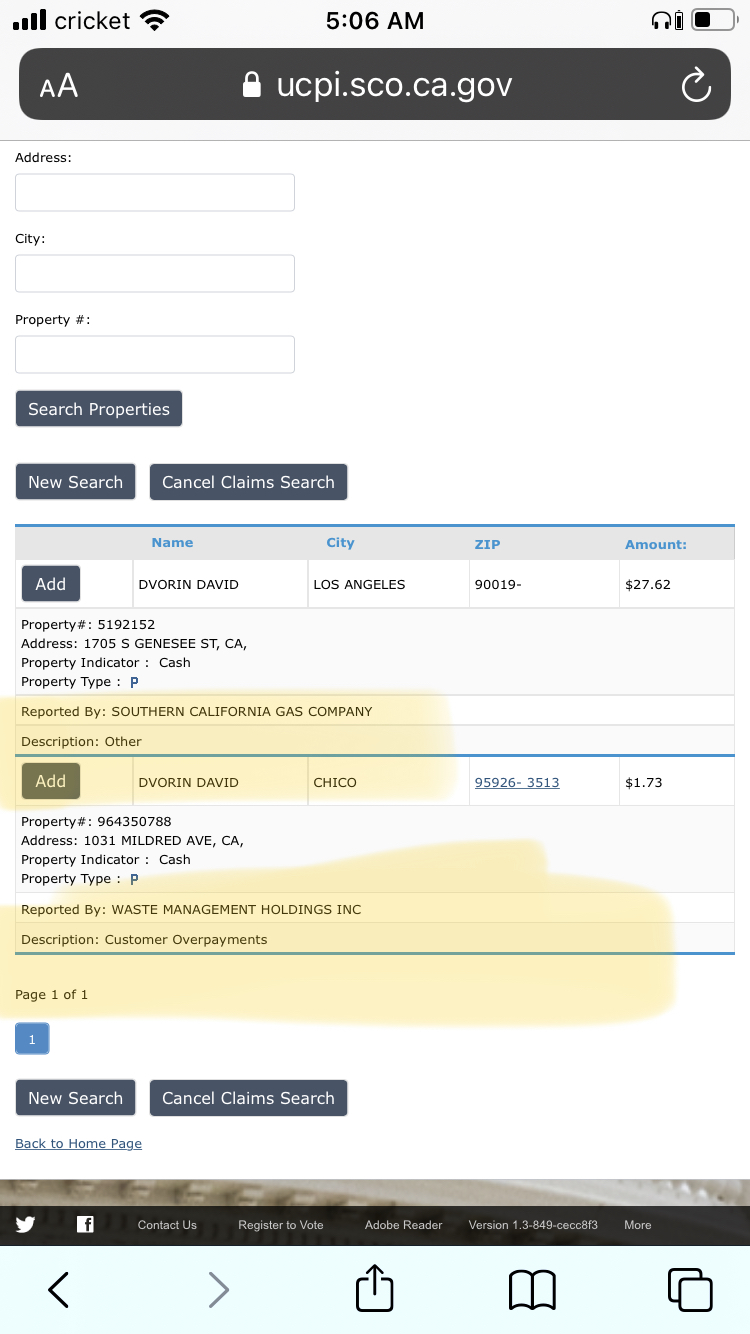Click the upper New Search button

[75, 482]
